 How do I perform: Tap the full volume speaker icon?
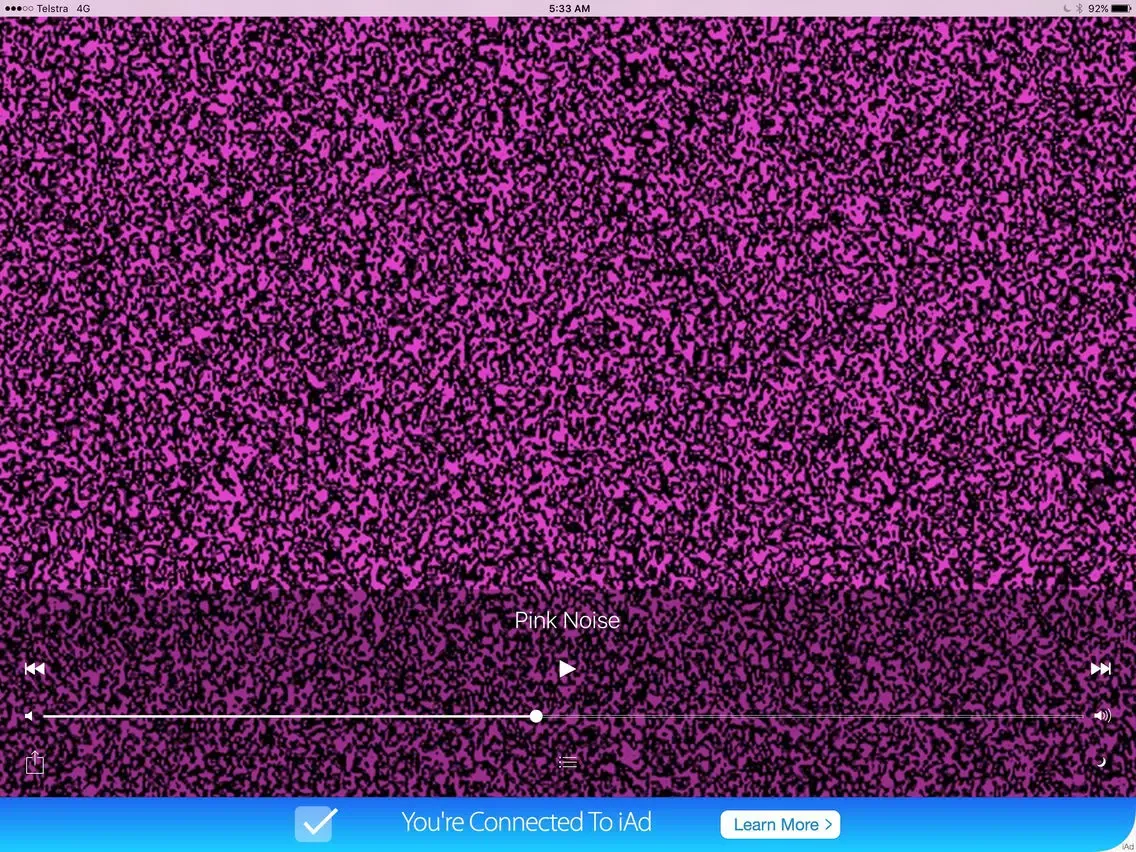(1102, 715)
